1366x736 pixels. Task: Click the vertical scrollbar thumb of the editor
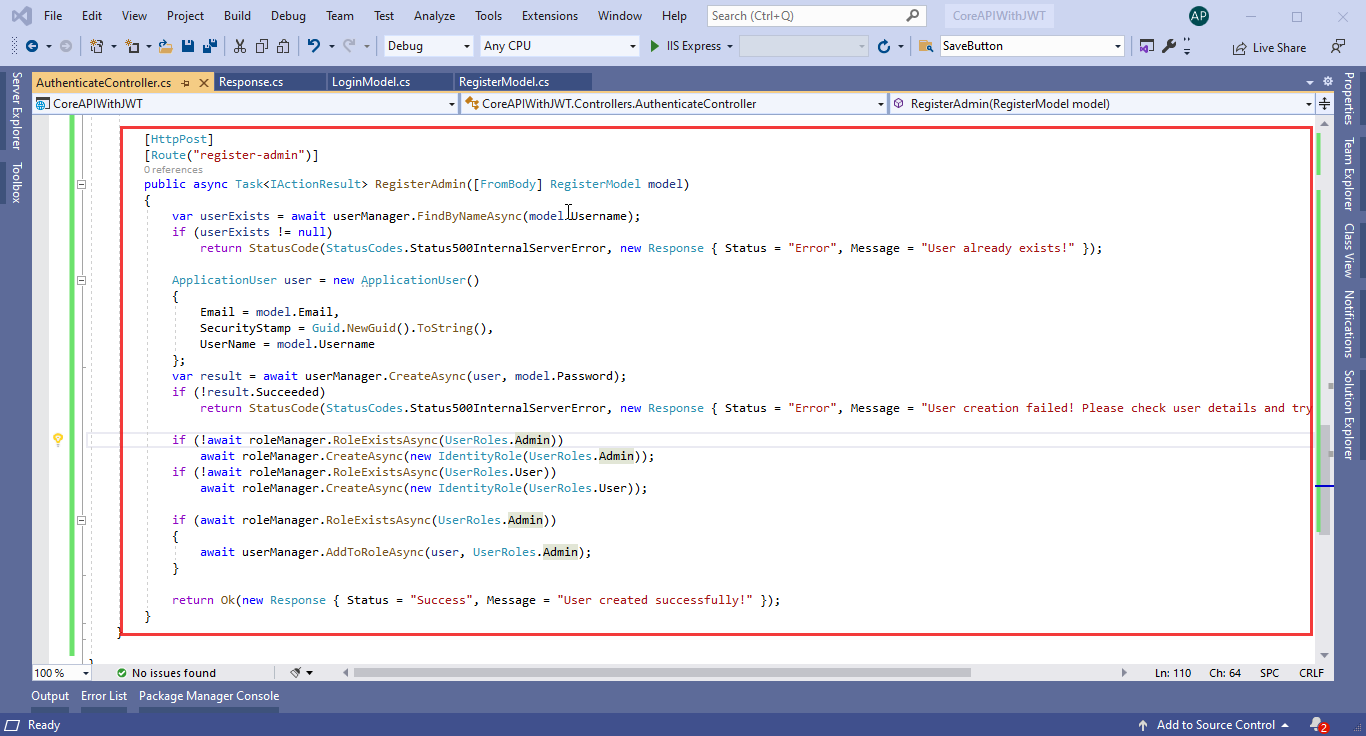pos(1324,478)
